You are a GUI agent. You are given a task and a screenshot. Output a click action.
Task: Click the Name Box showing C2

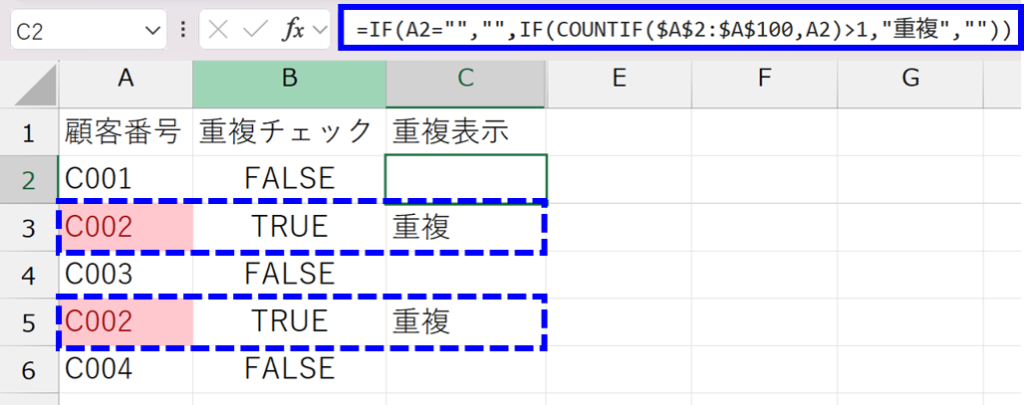tap(88, 29)
